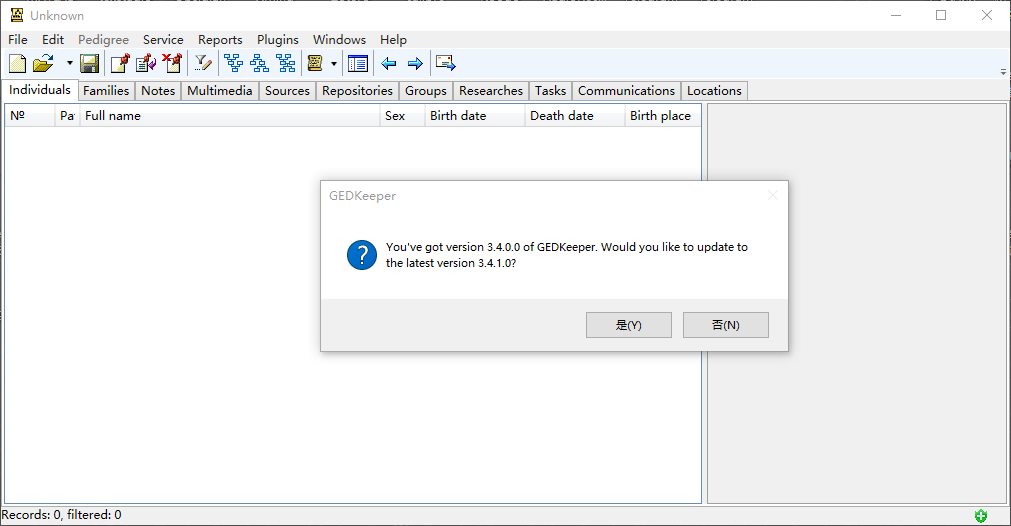Open the toolbar overflow arrow at right edge
The image size is (1011, 526).
[x=1003, y=72]
